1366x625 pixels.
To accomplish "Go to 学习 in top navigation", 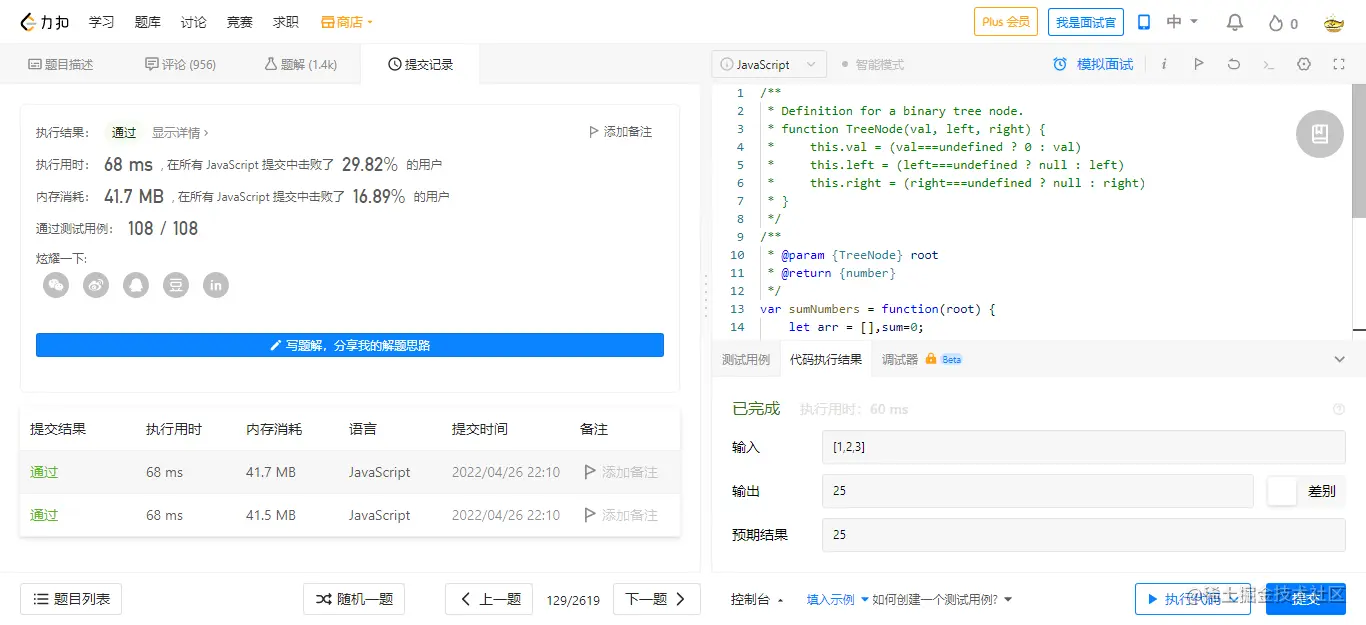I will point(101,22).
